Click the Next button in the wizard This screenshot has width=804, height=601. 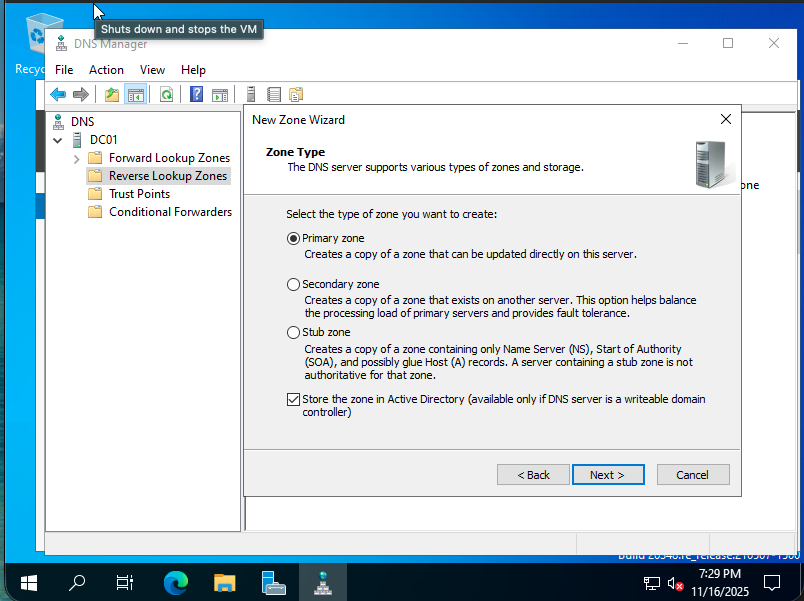point(608,474)
